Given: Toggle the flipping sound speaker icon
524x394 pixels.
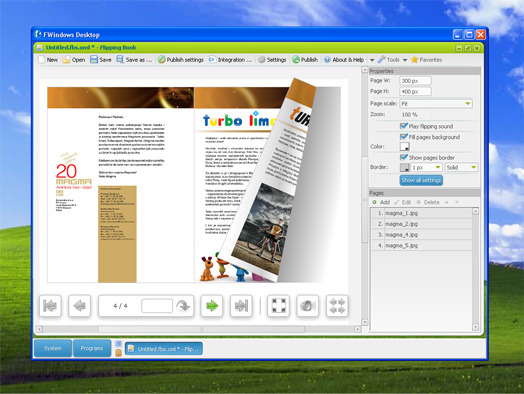Looking at the screenshot, I should (x=308, y=305).
